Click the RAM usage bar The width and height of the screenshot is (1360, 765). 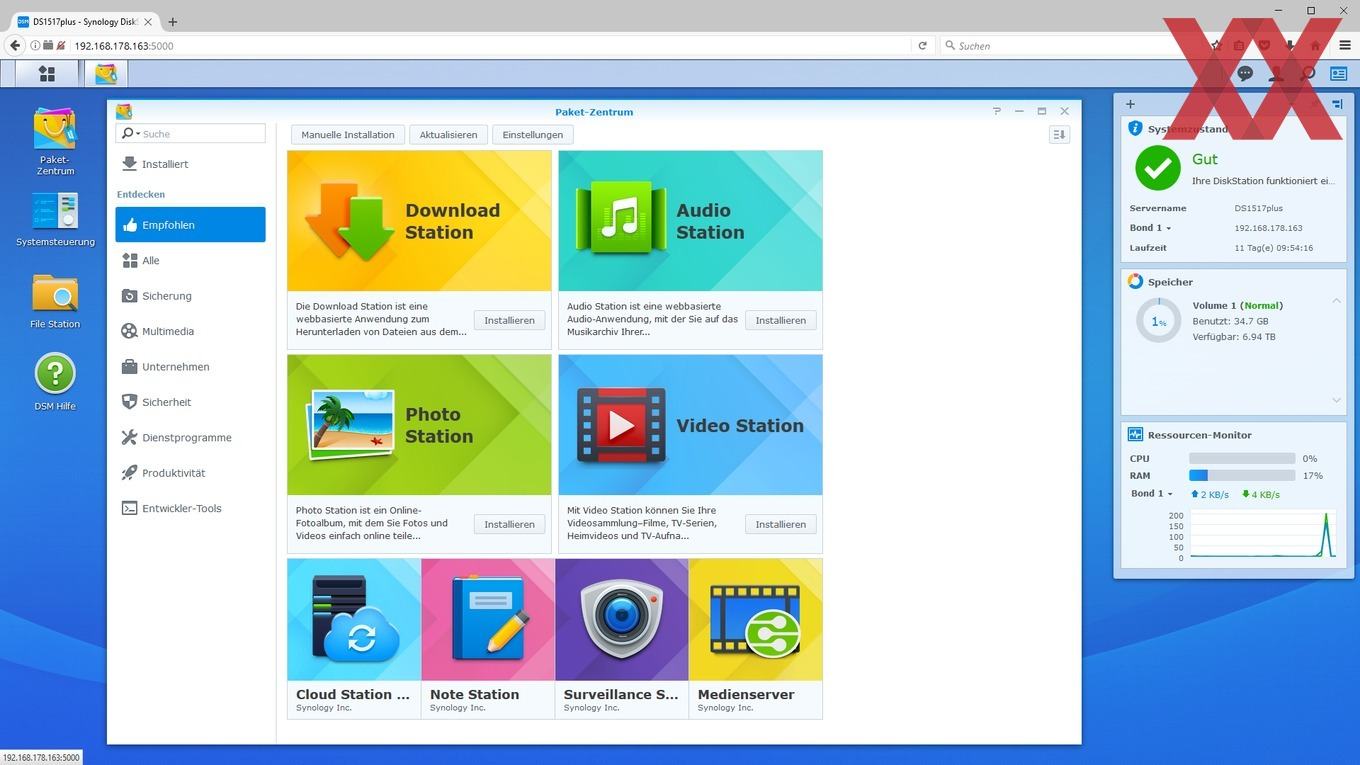click(x=1242, y=475)
